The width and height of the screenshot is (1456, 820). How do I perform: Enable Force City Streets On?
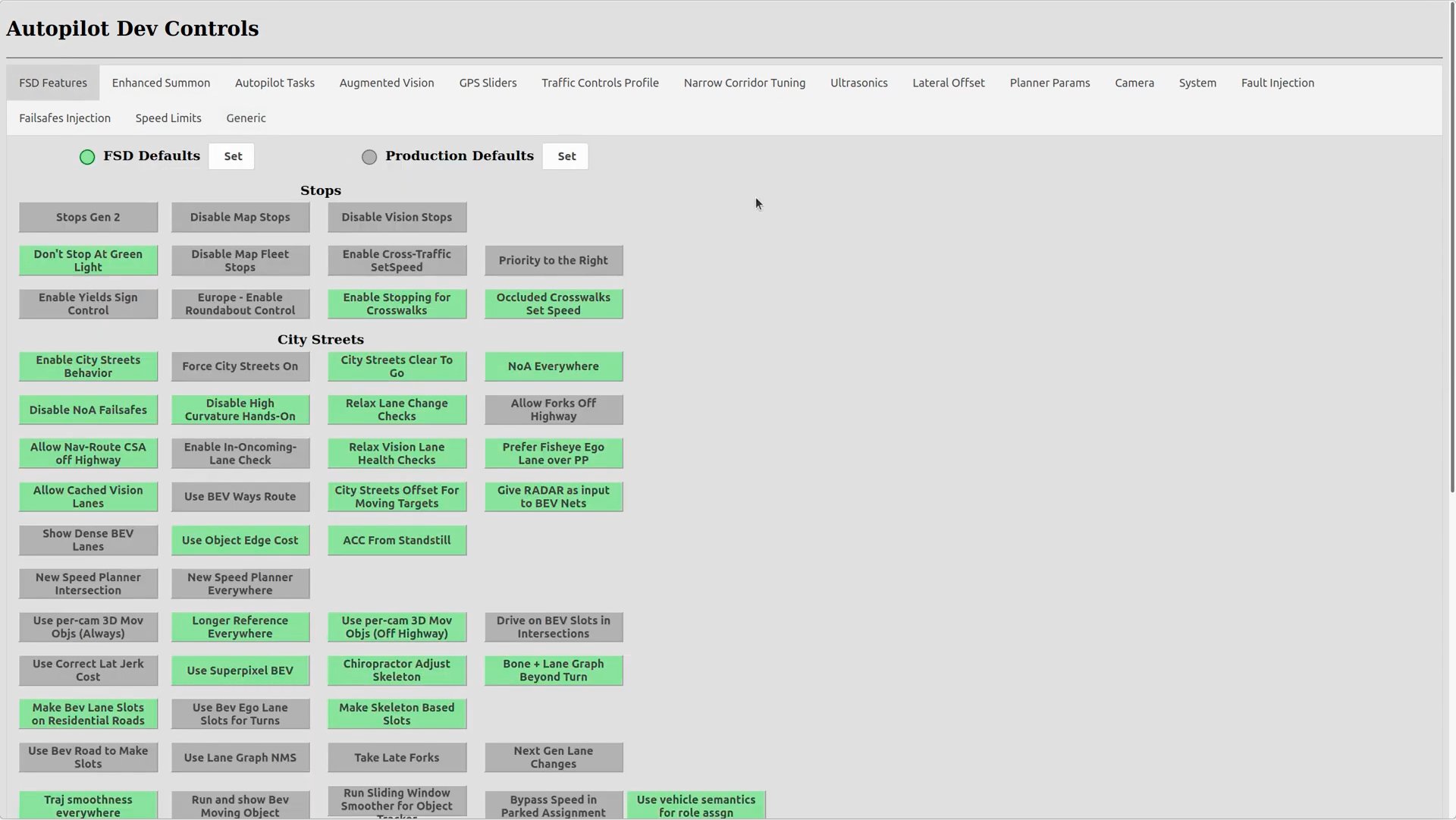point(240,366)
